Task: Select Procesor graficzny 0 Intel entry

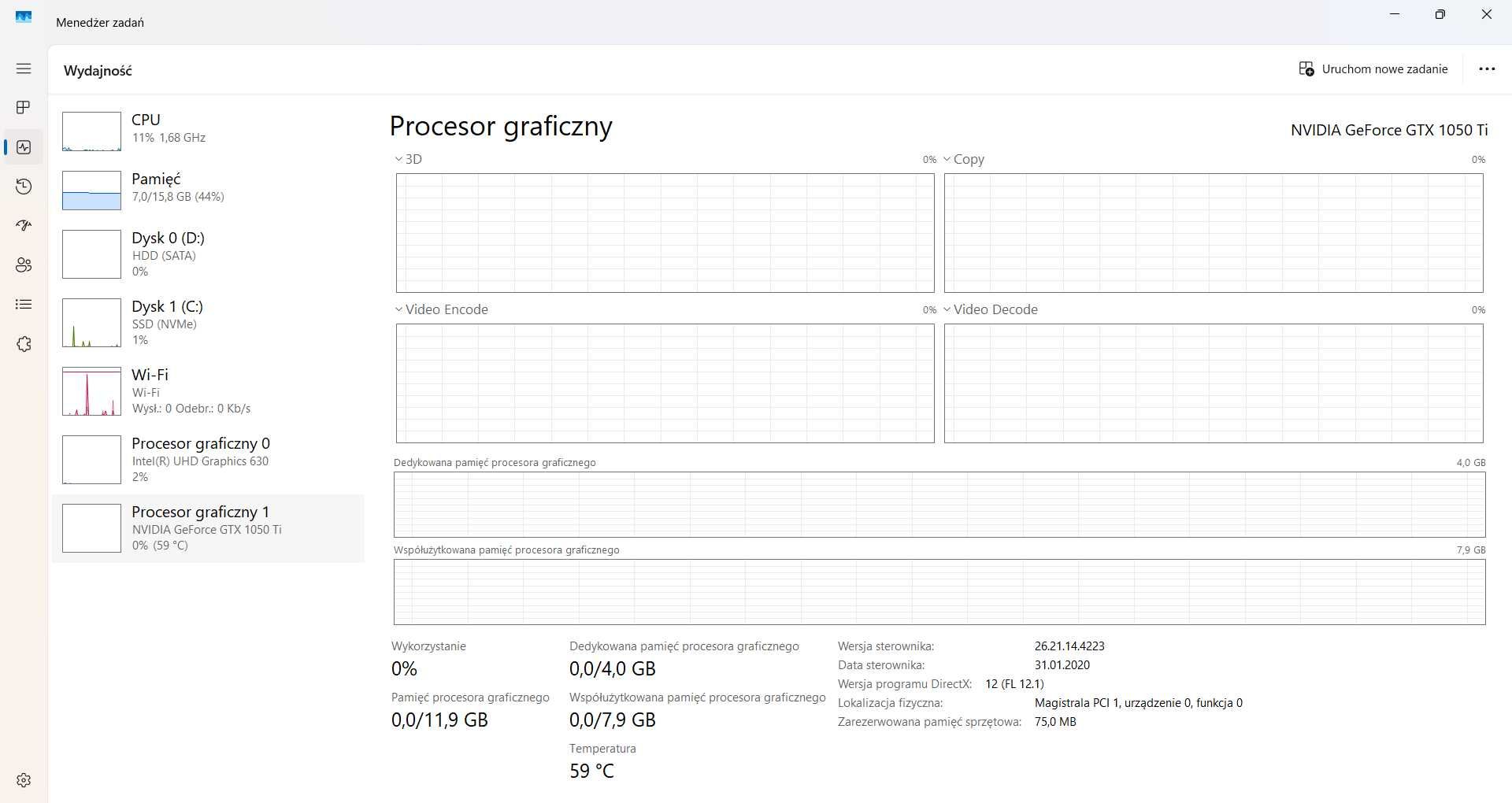Action: click(209, 460)
